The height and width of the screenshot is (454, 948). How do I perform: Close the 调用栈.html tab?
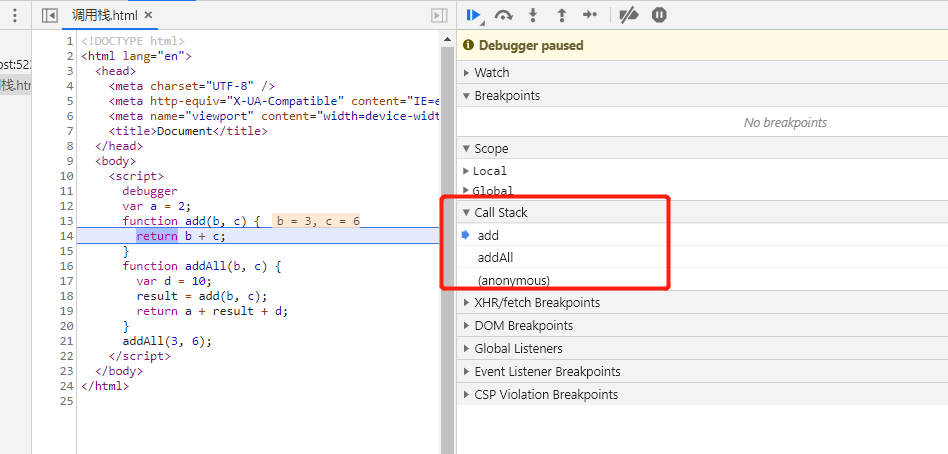[149, 15]
